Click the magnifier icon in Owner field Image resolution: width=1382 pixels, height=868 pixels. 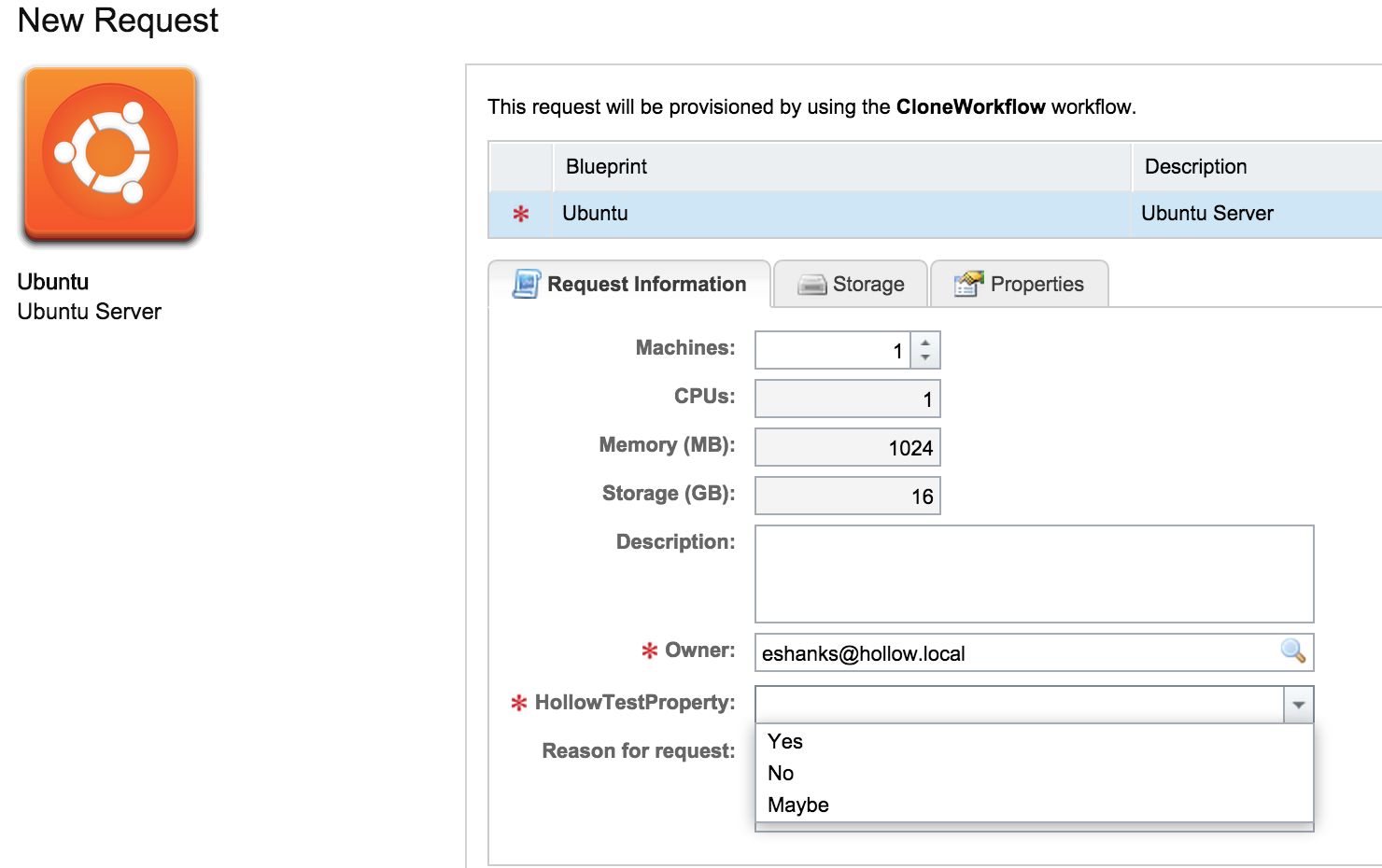(x=1292, y=651)
